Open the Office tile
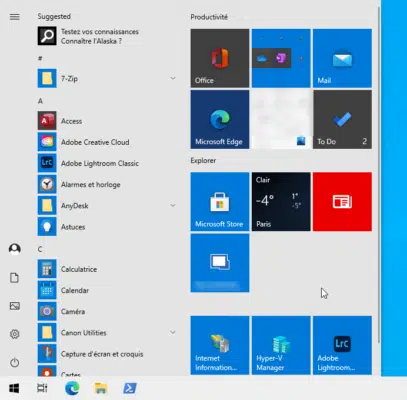 [220, 58]
